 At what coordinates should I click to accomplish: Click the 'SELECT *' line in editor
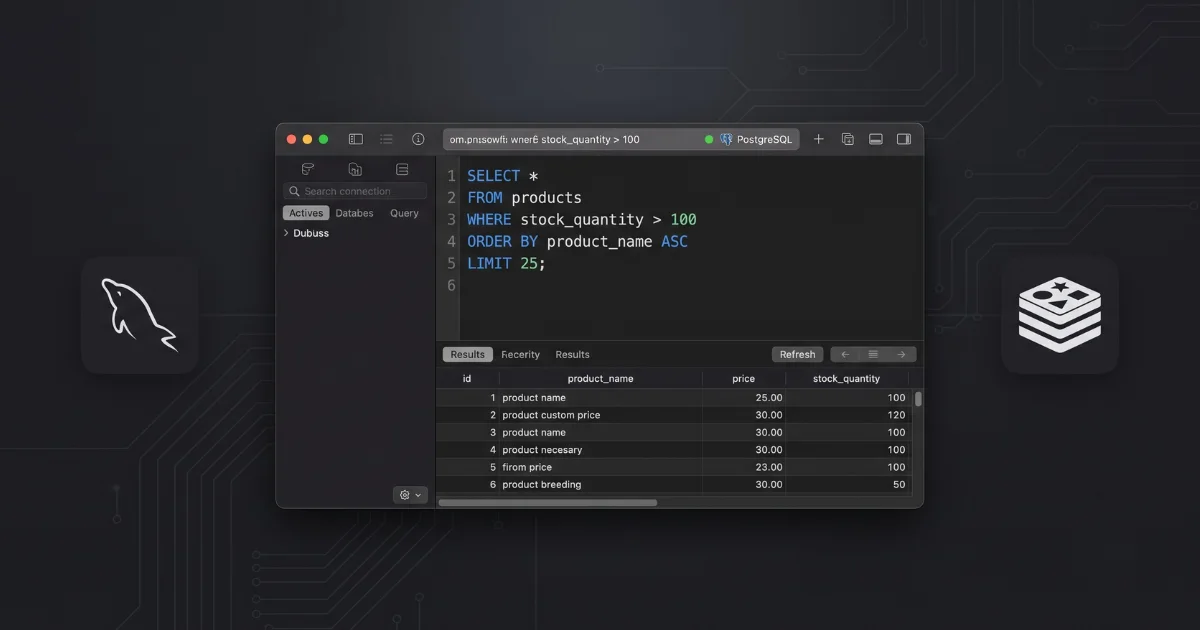coord(503,176)
